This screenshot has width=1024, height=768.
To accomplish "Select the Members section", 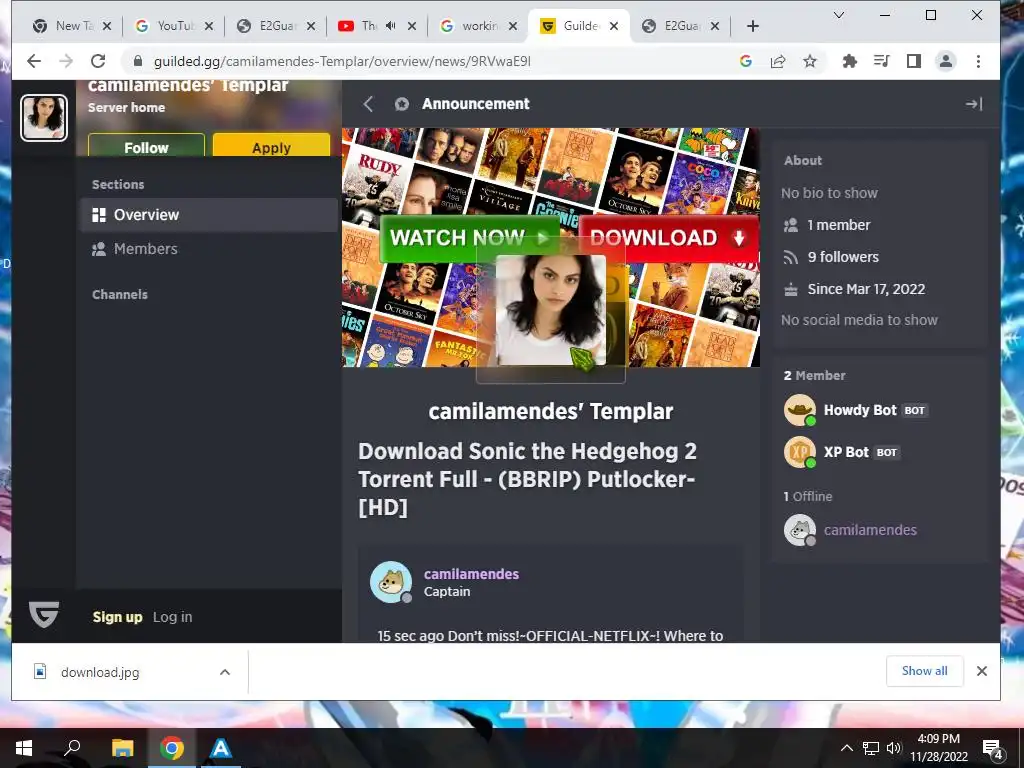I will pyautogui.click(x=209, y=249).
